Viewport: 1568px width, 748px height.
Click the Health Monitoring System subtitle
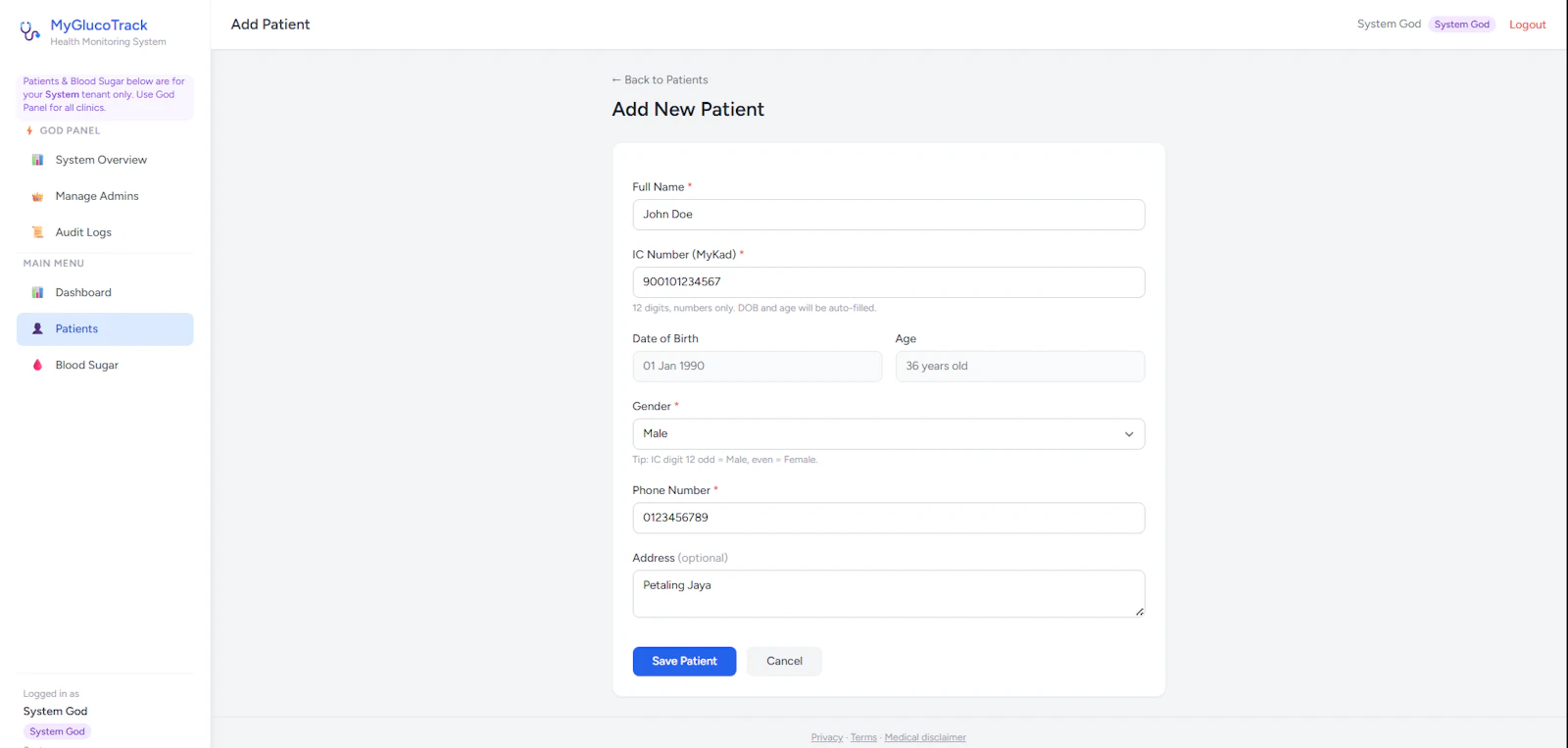[x=108, y=42]
